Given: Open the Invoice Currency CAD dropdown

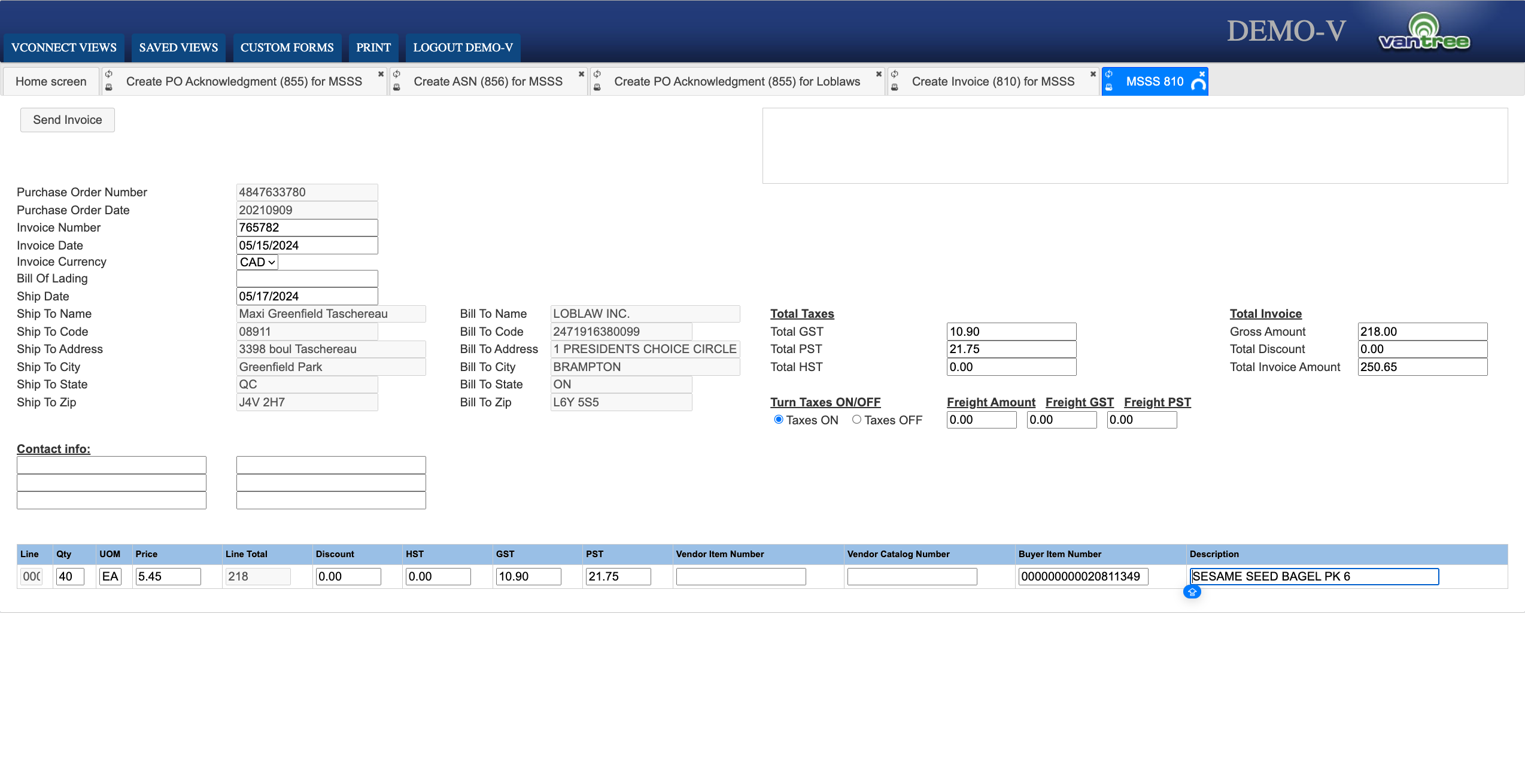Looking at the screenshot, I should [x=257, y=262].
